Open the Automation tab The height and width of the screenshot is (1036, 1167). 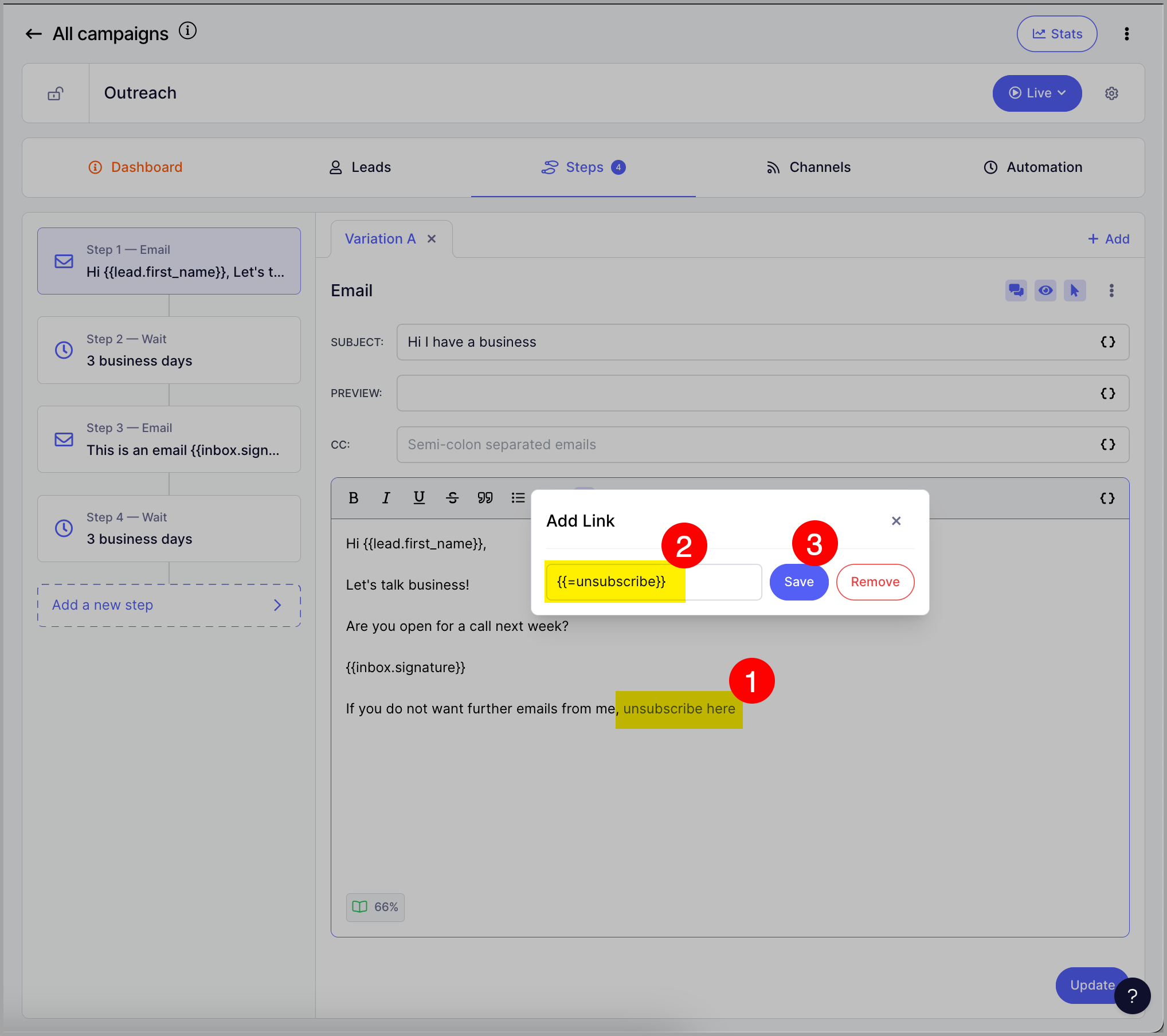point(1033,167)
